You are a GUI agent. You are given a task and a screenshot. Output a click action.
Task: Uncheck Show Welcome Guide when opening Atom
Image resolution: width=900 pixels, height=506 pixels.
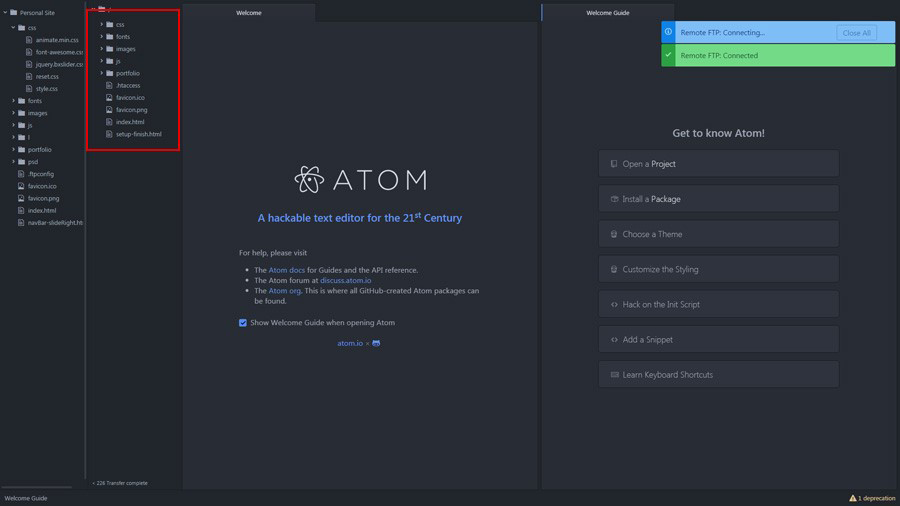click(x=243, y=323)
